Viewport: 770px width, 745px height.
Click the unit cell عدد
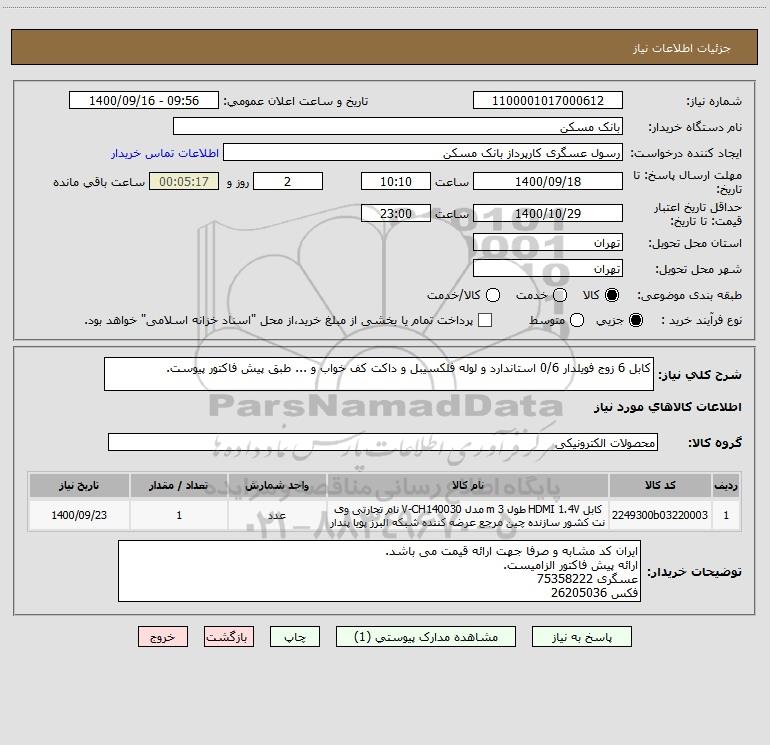point(277,515)
